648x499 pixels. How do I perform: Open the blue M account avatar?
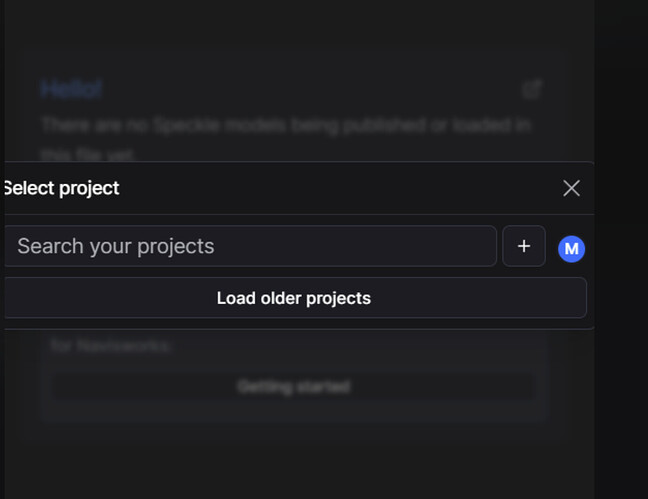tap(571, 249)
